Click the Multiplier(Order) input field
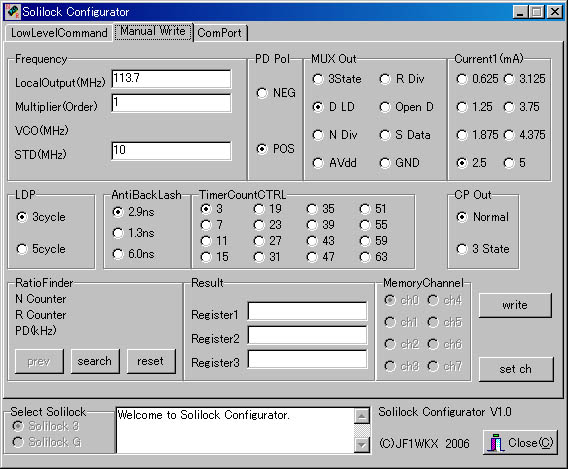This screenshot has height=469, width=568. click(171, 103)
